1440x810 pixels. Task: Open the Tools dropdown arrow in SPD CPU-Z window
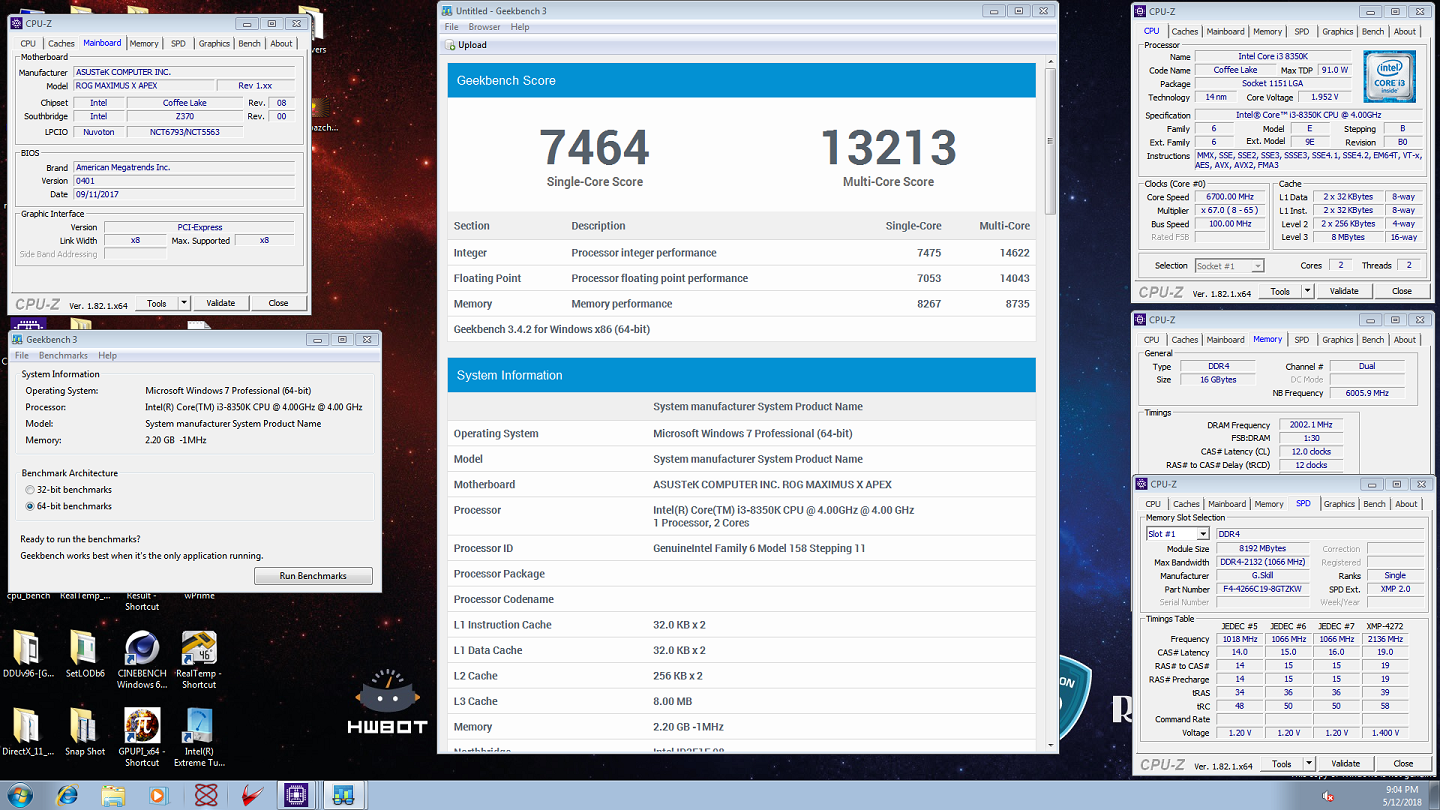coord(1307,763)
